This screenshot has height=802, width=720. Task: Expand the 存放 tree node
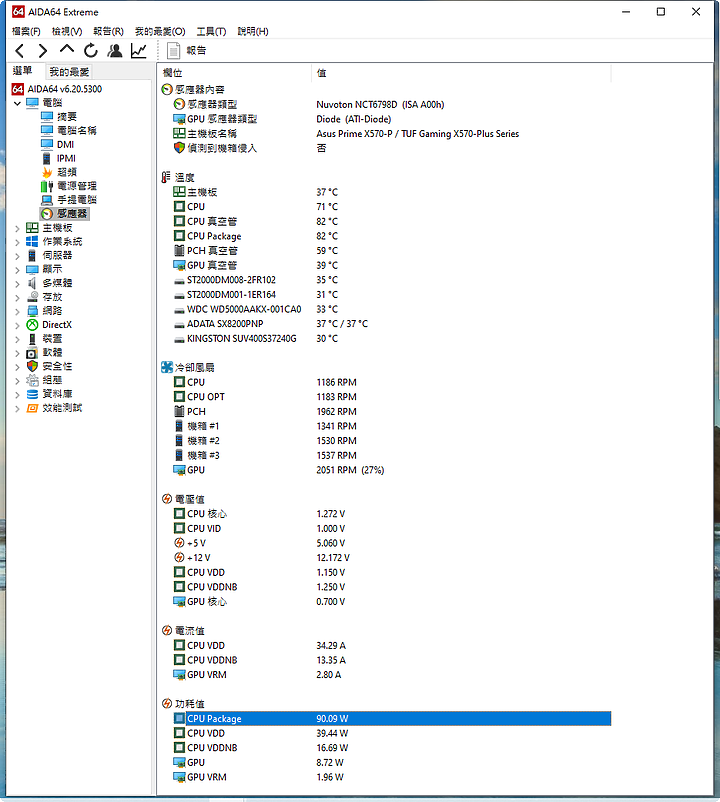pos(17,298)
